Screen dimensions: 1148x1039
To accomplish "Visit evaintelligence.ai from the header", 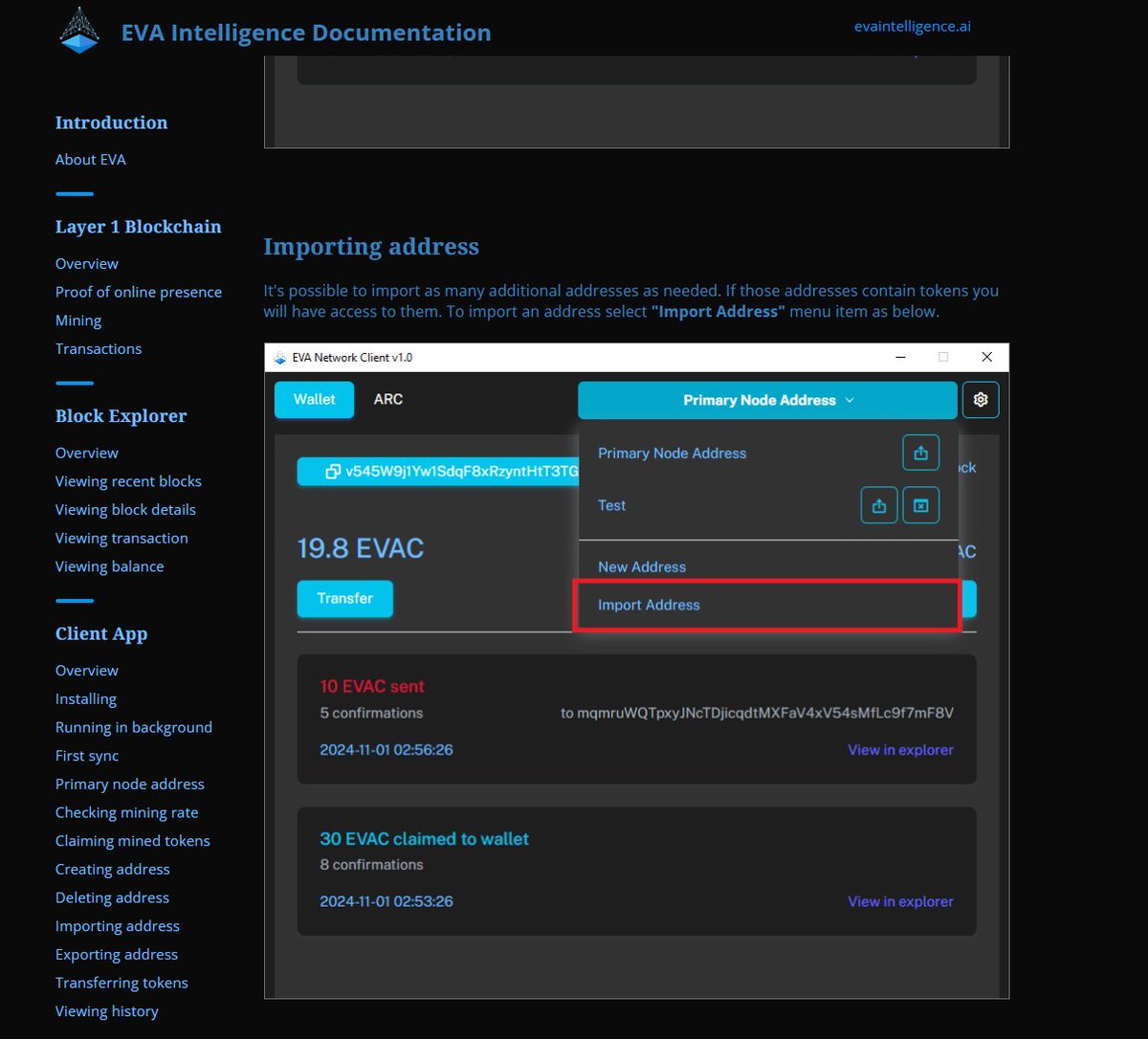I will (913, 26).
